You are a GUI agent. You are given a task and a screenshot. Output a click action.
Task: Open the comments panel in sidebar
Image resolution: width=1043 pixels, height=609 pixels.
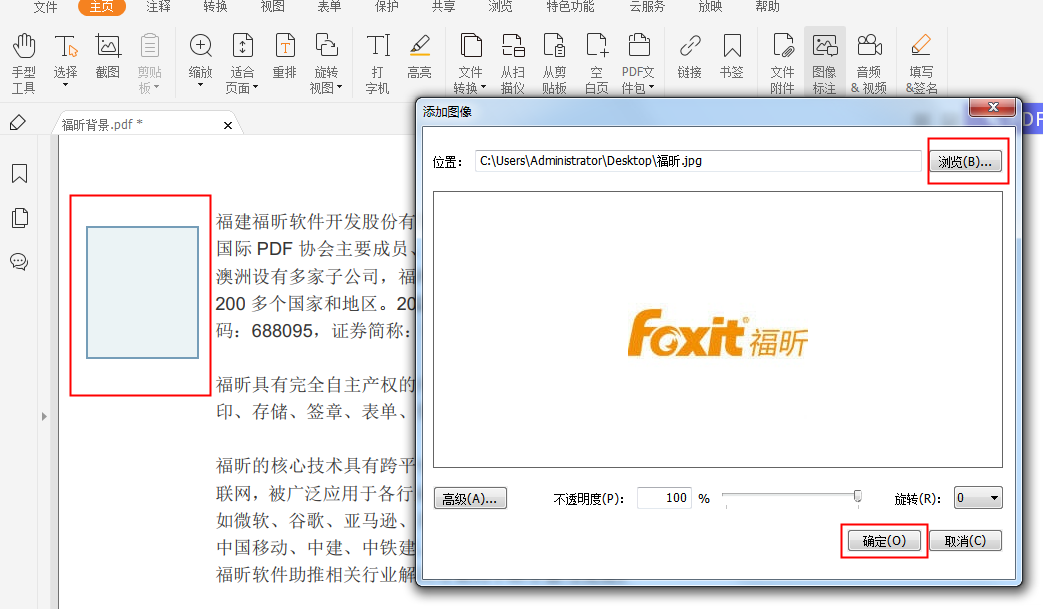pyautogui.click(x=18, y=262)
